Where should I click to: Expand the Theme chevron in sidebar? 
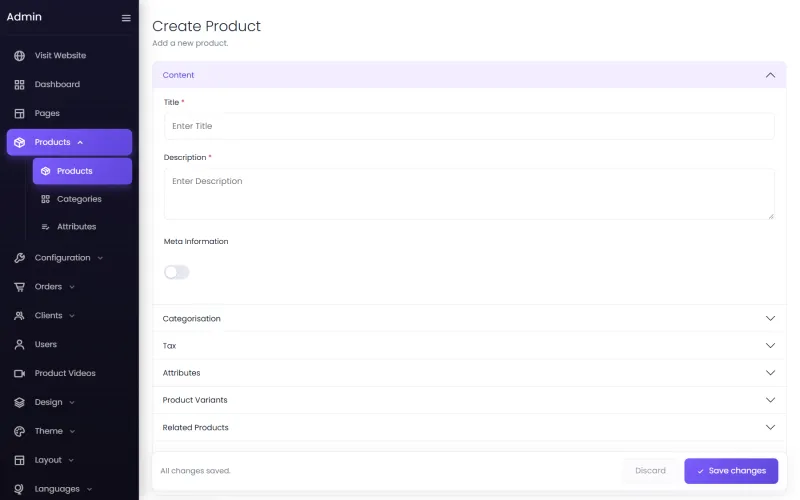72,431
